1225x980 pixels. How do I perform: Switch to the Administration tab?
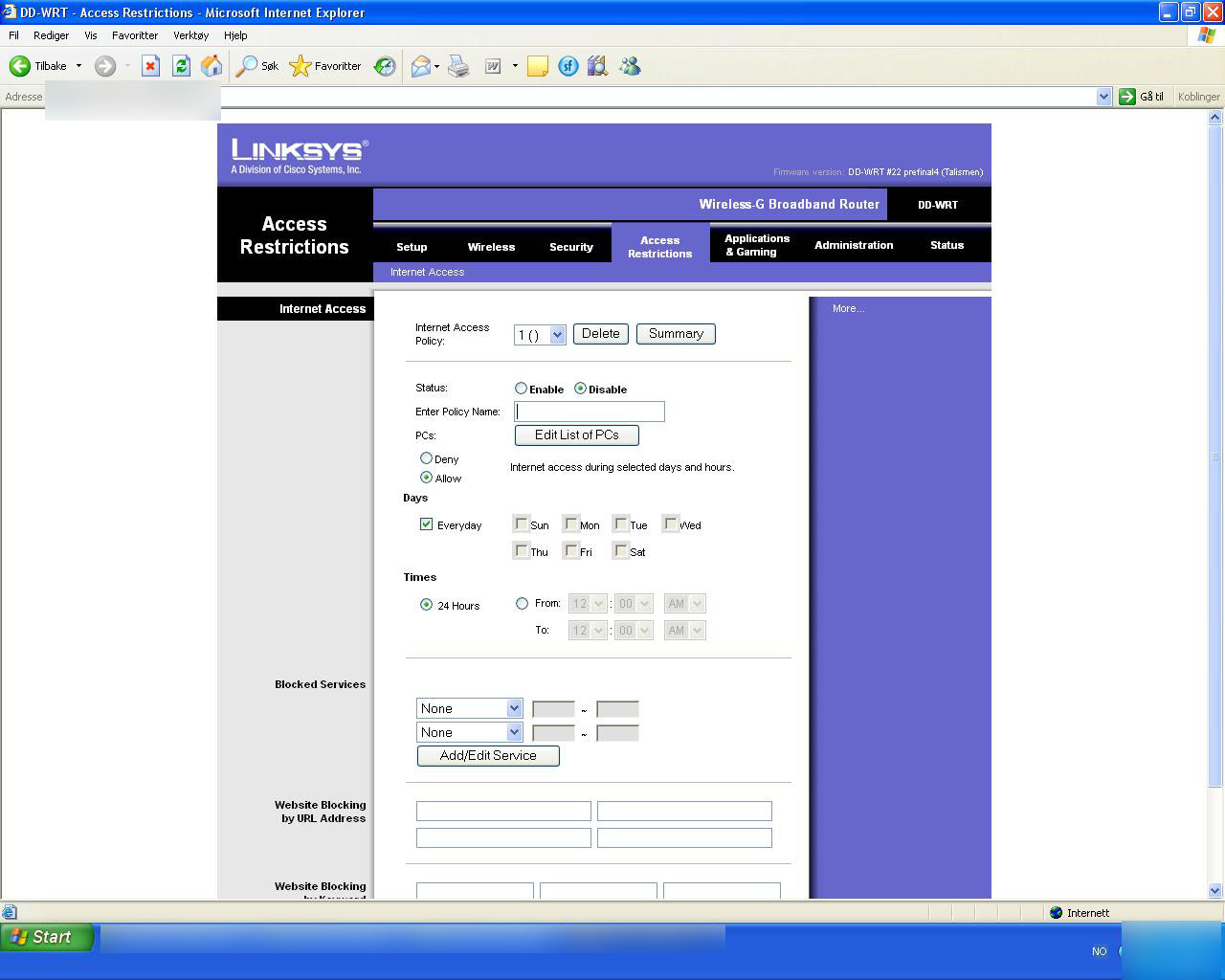point(854,245)
